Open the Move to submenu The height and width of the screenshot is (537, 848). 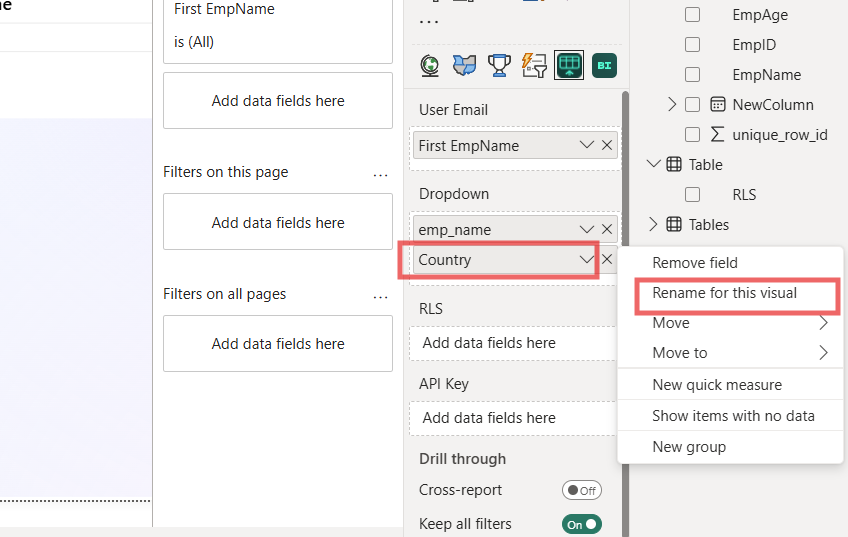tap(731, 353)
